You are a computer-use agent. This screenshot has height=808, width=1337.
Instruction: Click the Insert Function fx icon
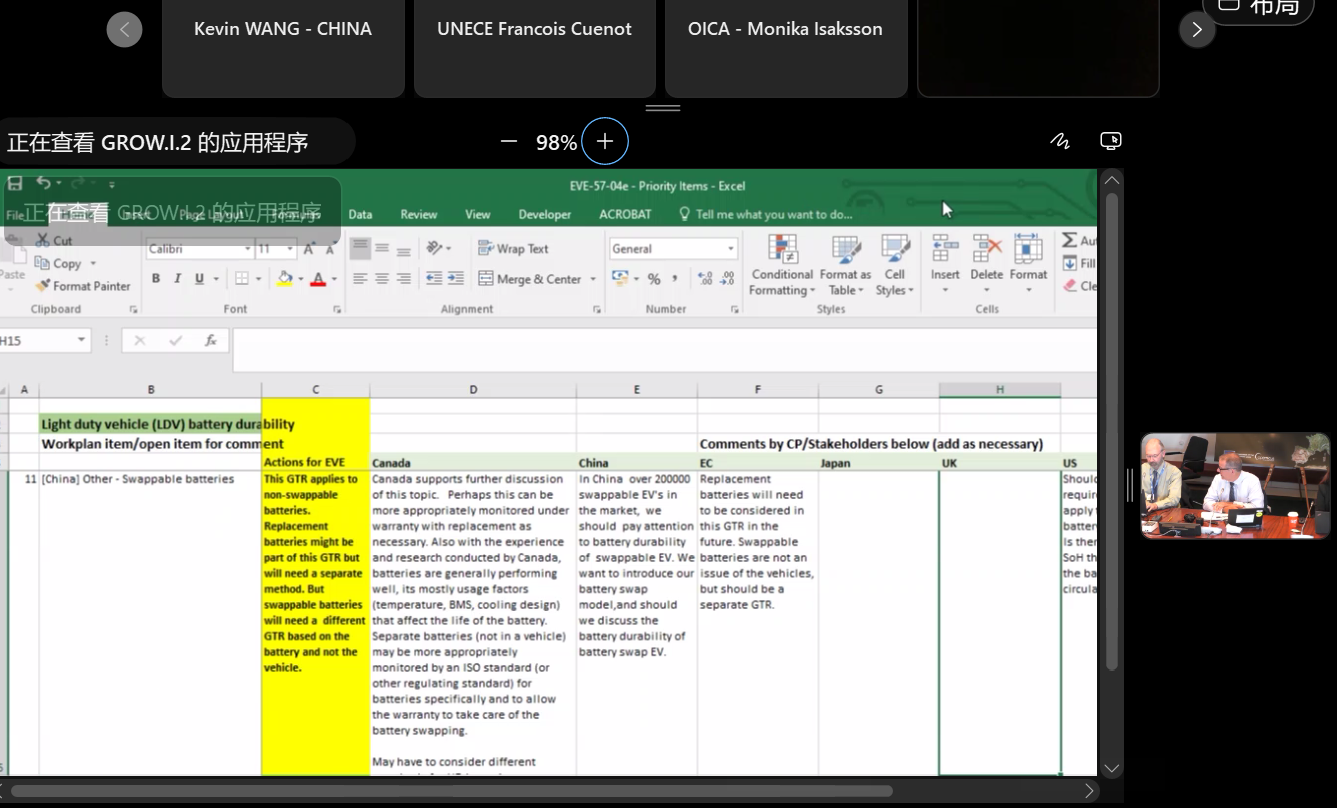[x=211, y=341]
